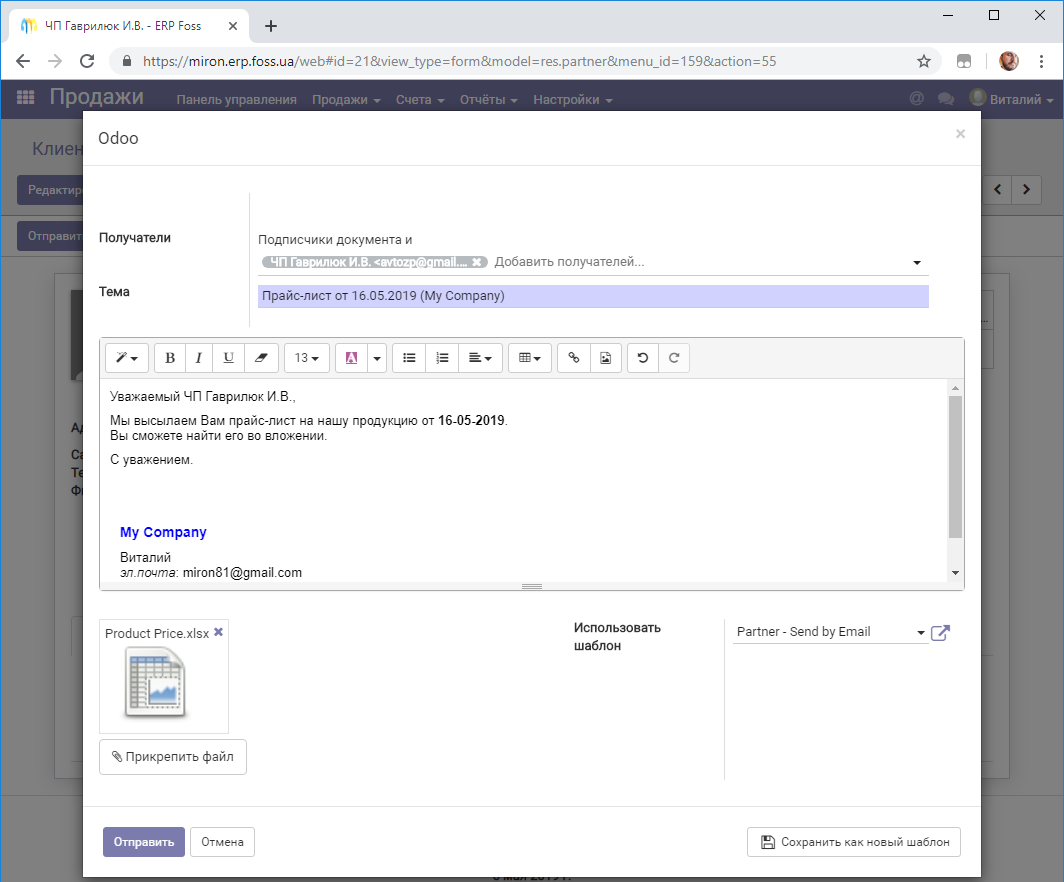Go to the previous record arrow
Screen dimensions: 1064x882
tap(998, 190)
